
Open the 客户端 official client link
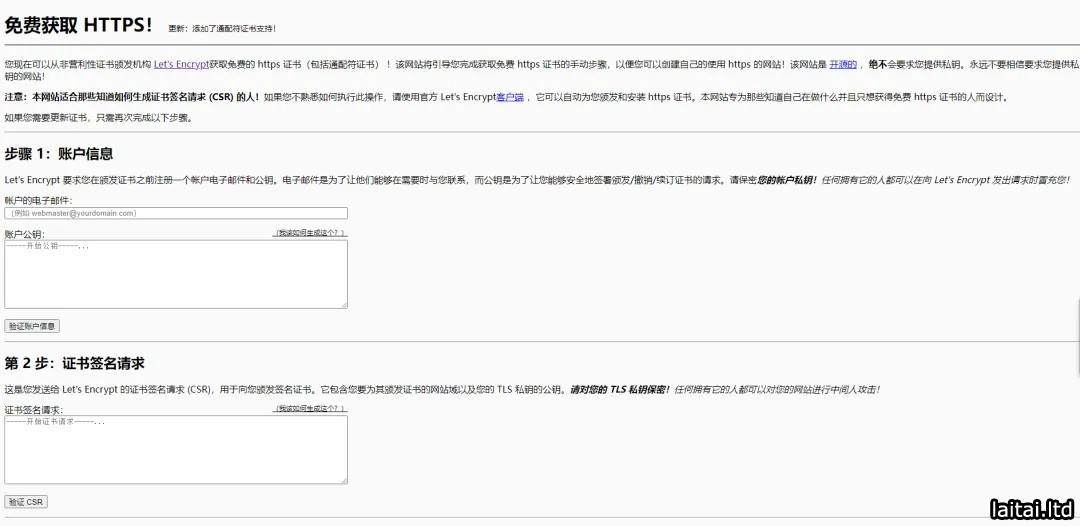[x=510, y=98]
